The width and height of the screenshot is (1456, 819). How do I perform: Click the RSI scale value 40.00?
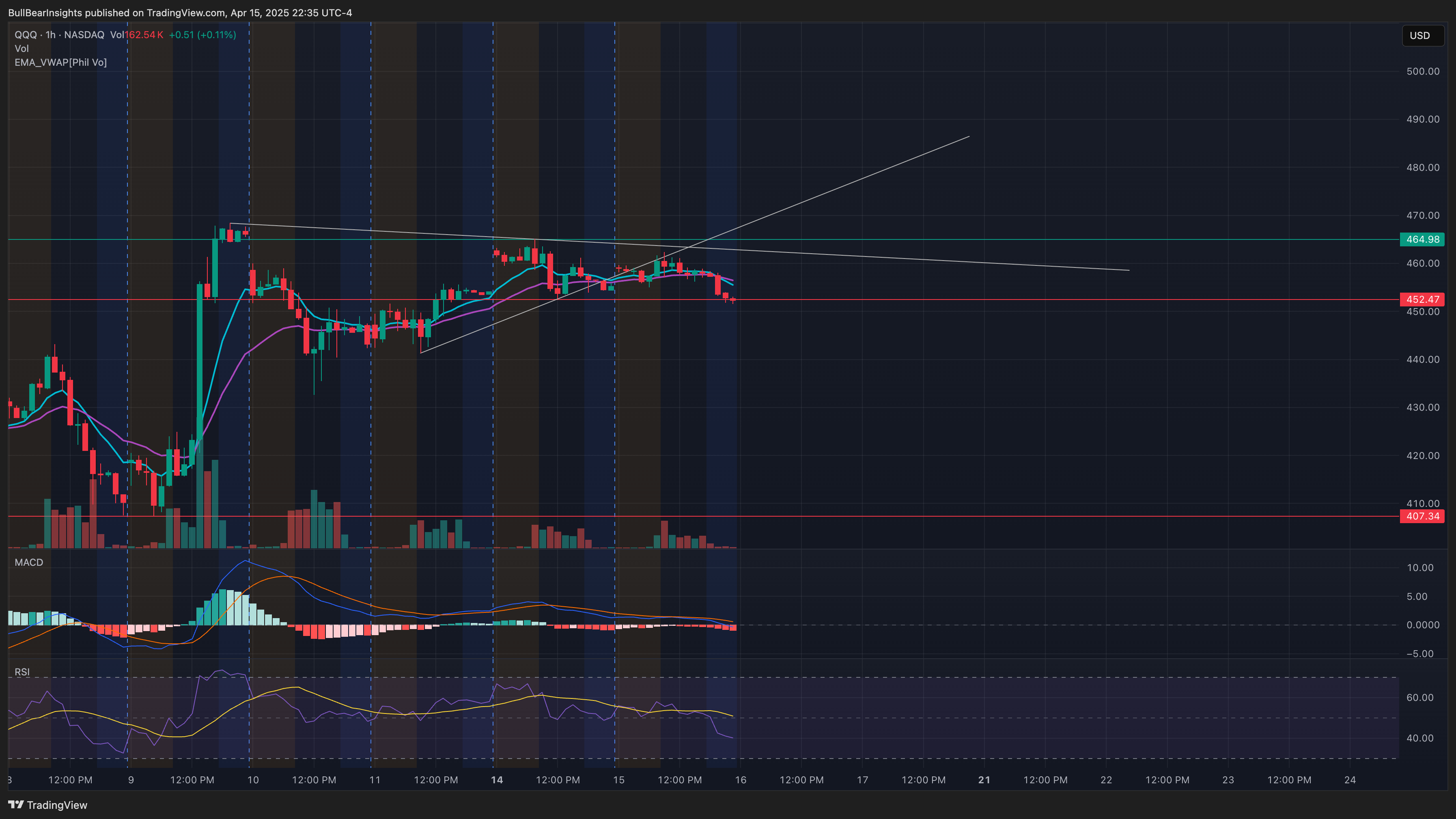pyautogui.click(x=1420, y=738)
